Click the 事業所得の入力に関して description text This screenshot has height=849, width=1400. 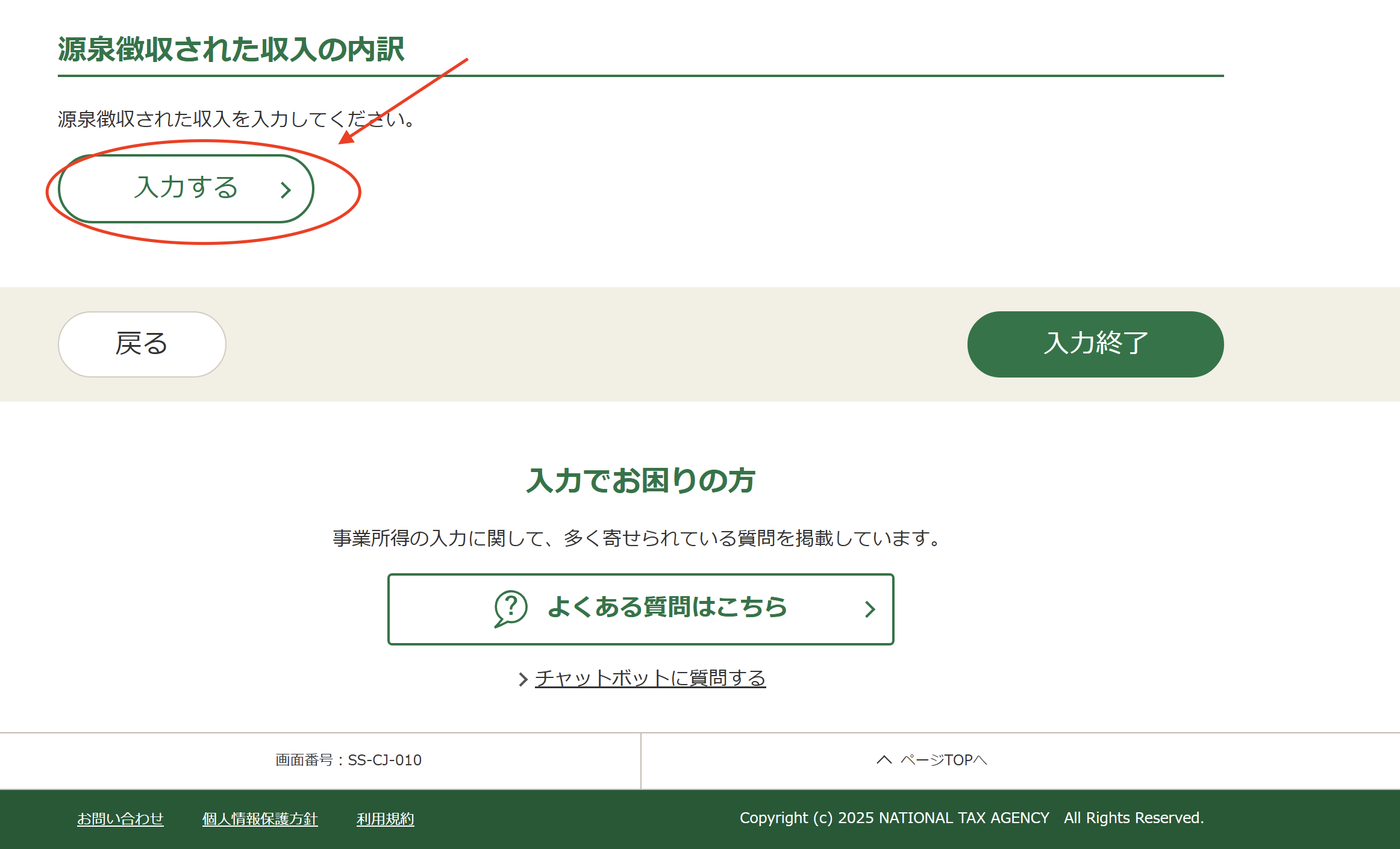pyautogui.click(x=638, y=538)
